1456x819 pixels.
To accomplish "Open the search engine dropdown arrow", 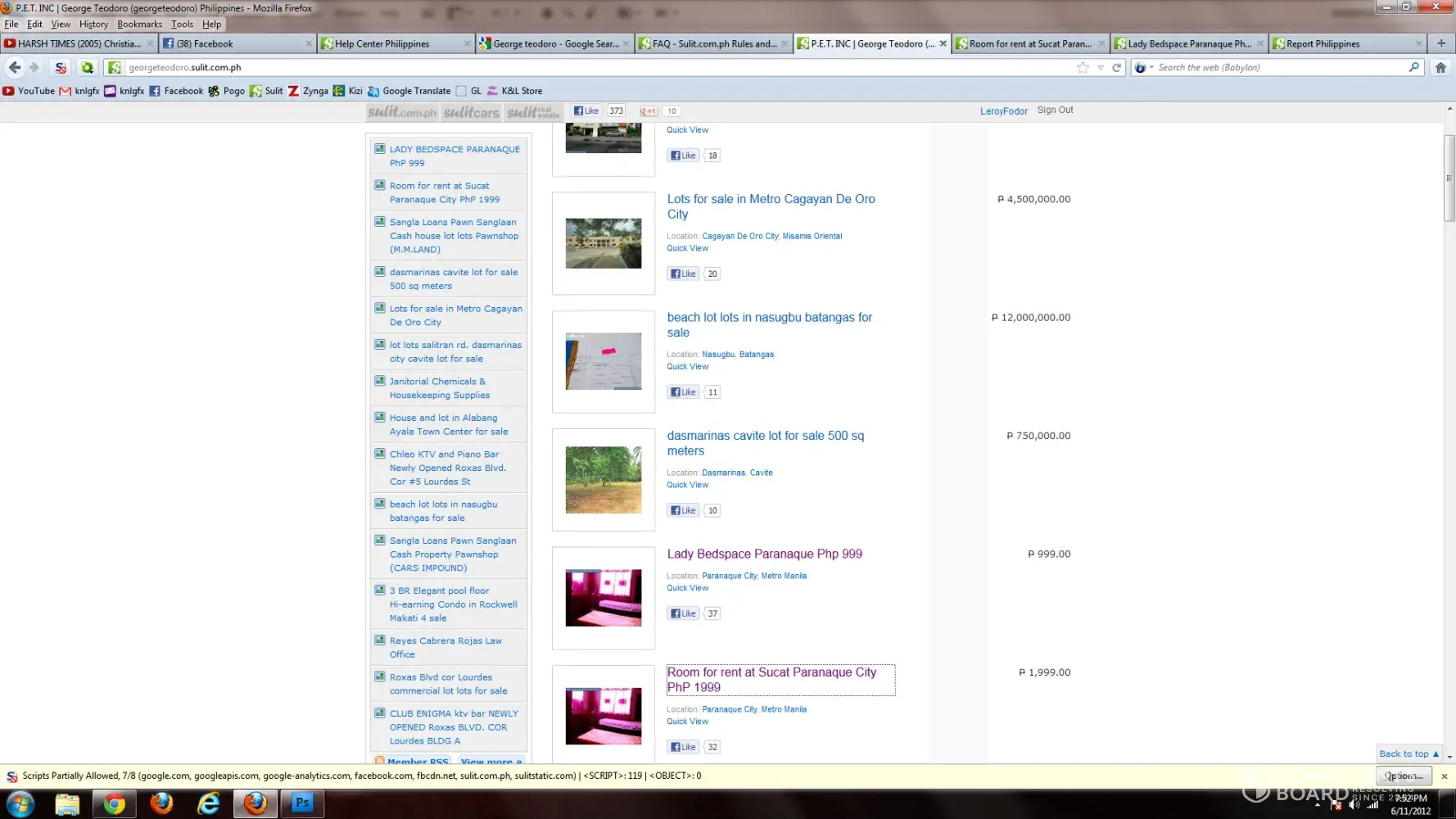I will (x=1151, y=68).
